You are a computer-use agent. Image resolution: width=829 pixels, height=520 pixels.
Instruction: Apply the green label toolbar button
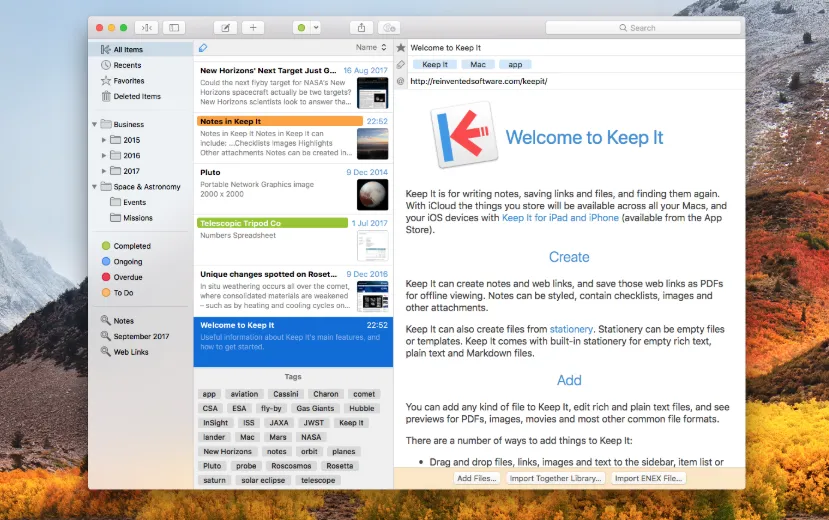pyautogui.click(x=301, y=27)
